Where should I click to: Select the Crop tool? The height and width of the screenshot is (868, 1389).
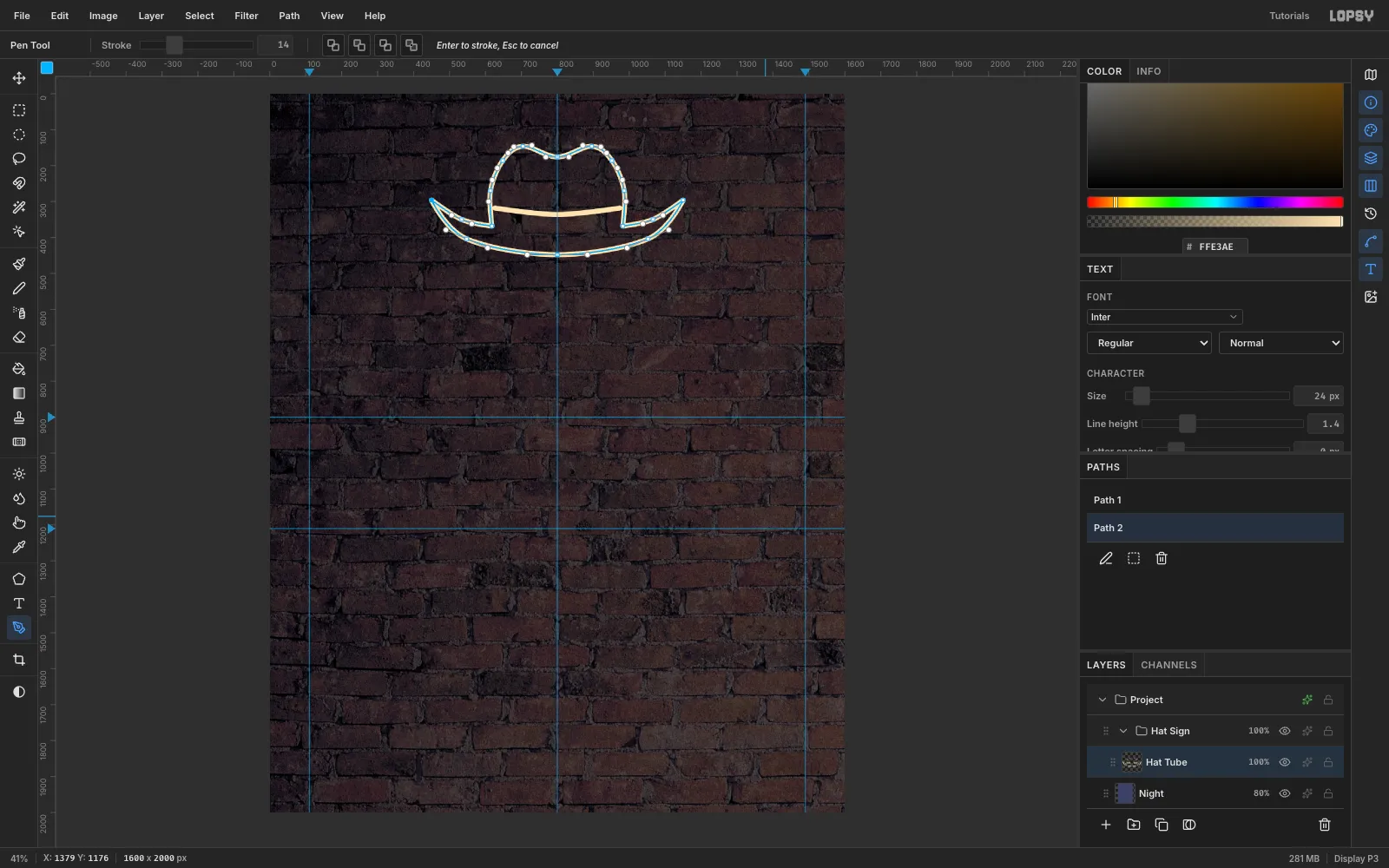19,660
